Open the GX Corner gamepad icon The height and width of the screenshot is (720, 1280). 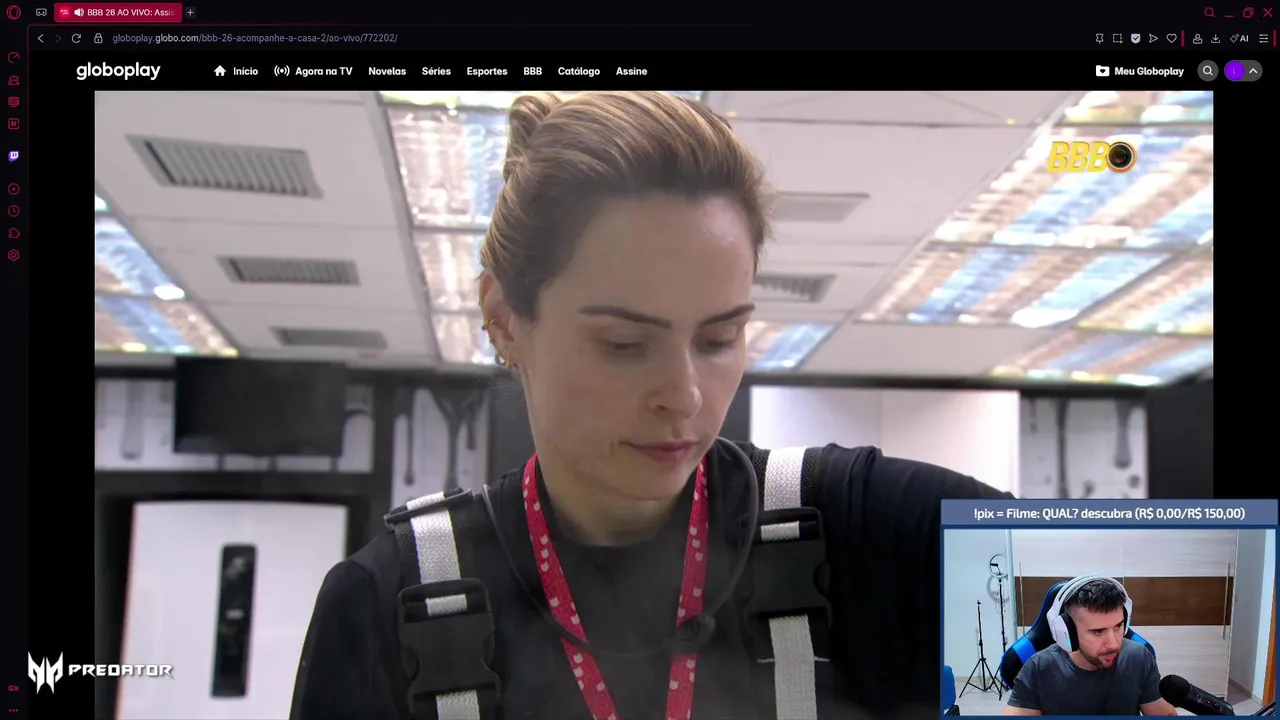click(x=41, y=12)
